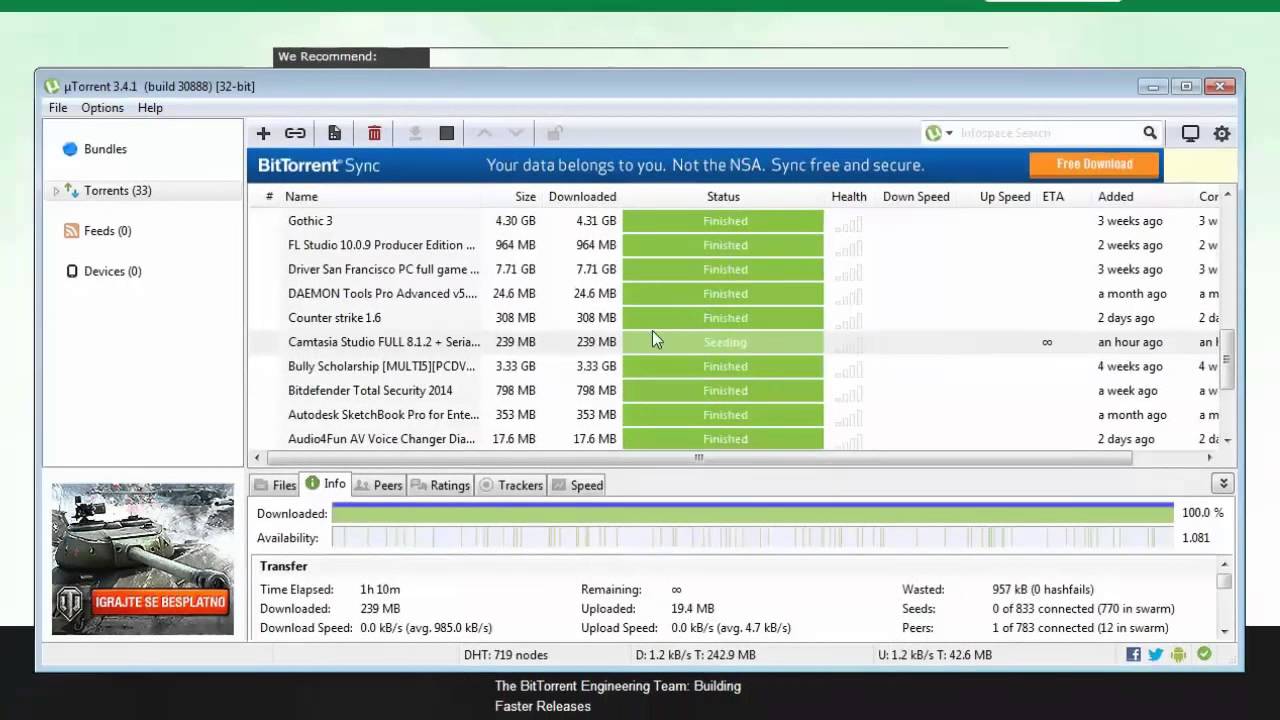Click the Health column header
Image resolution: width=1280 pixels, height=720 pixels.
(x=849, y=197)
